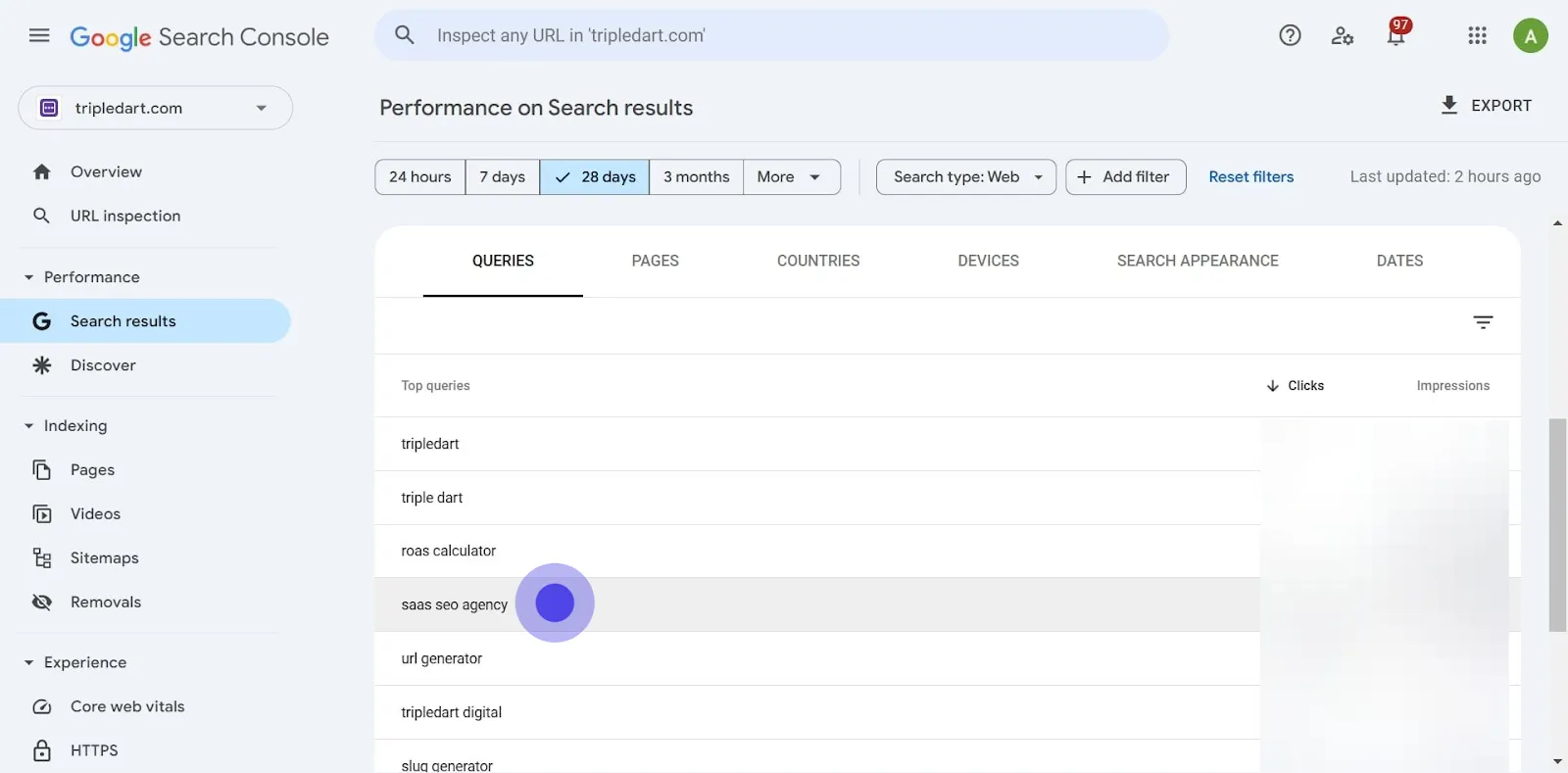Viewport: 1568px width, 773px height.
Task: Click the vertical scrollbar thumb
Action: click(x=1557, y=525)
